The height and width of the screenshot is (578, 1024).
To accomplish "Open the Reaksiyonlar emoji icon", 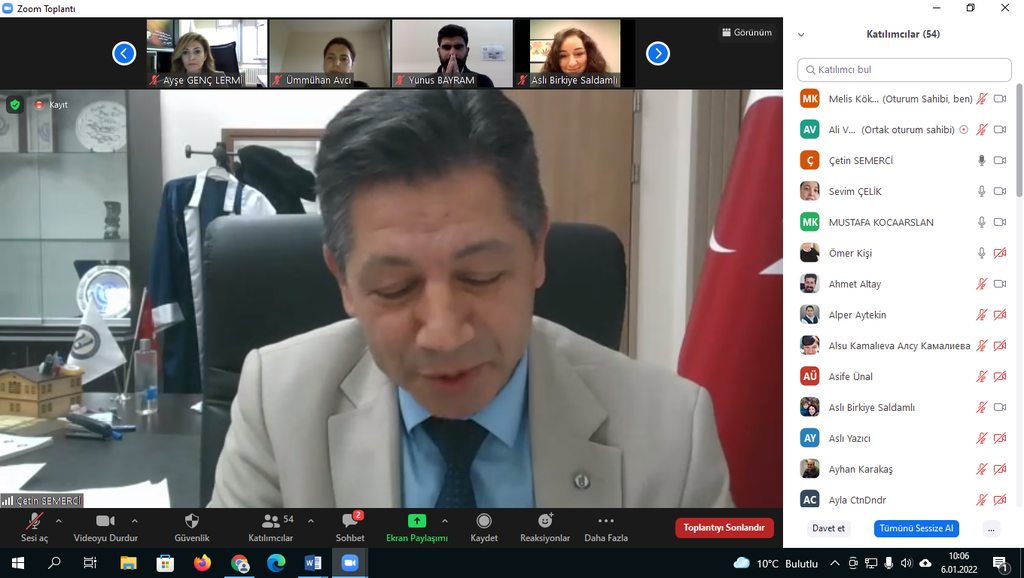I will point(545,522).
